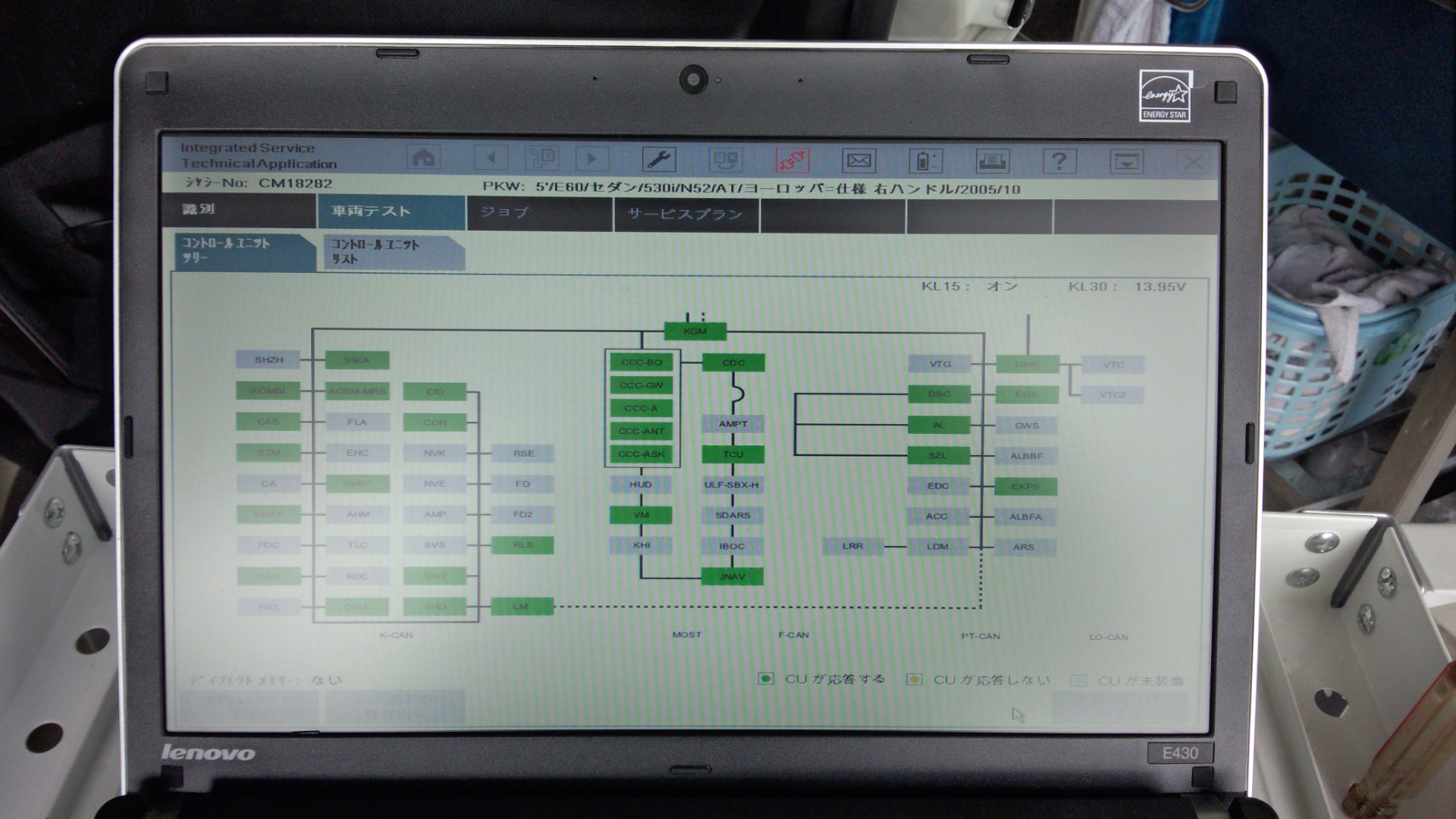
Task: Click the battery status icon
Action: tap(925, 161)
